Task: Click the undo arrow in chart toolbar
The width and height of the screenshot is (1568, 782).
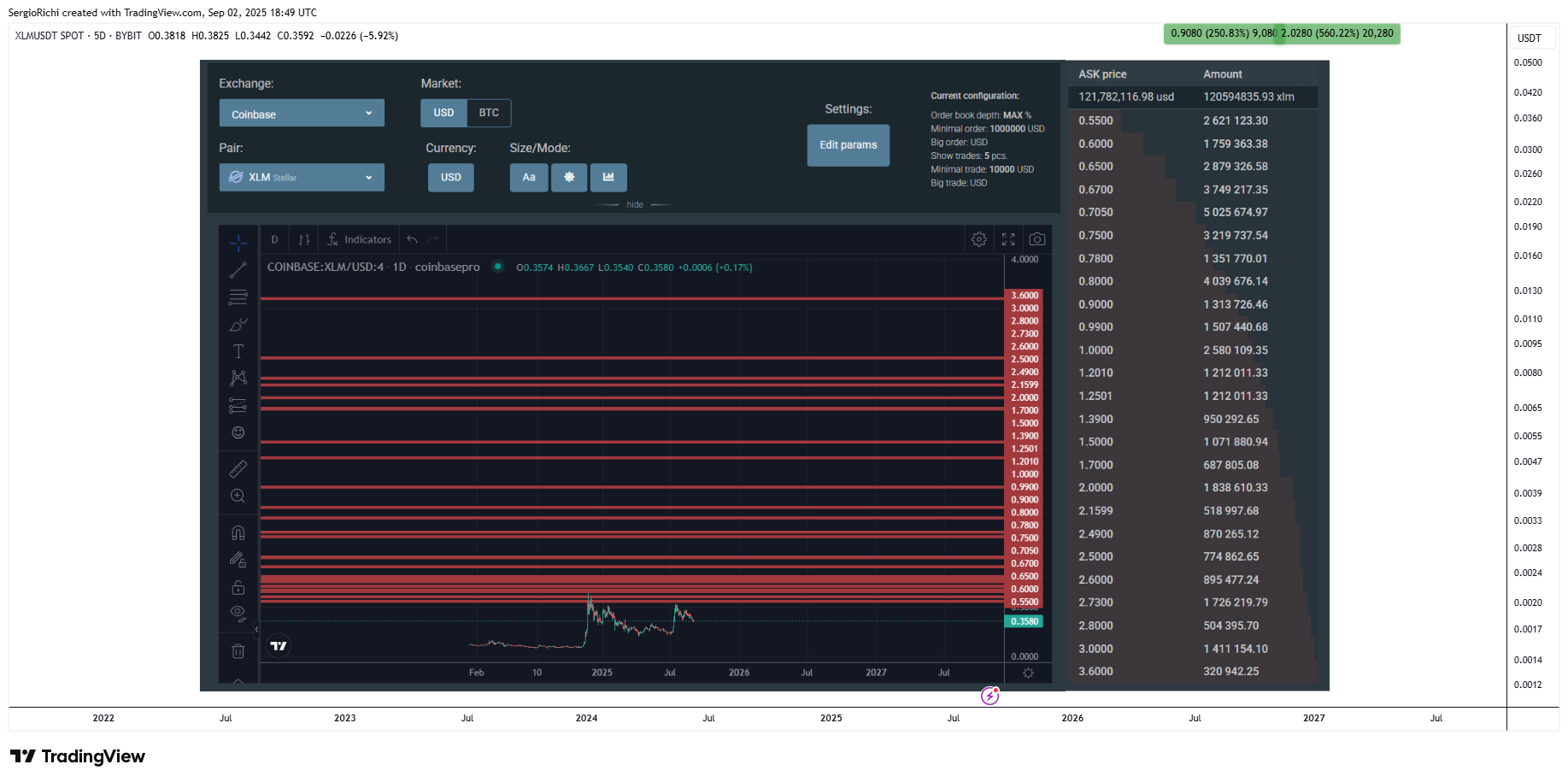Action: click(x=412, y=239)
